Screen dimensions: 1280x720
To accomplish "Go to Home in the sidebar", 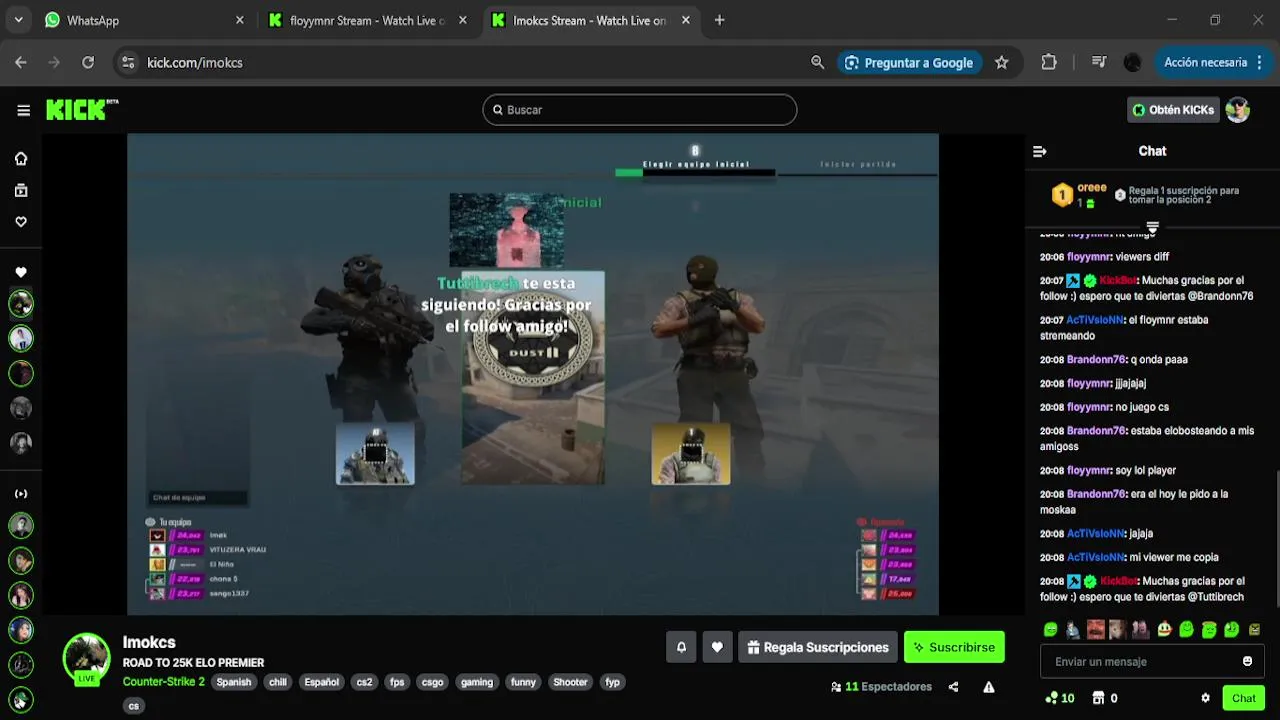I will click(21, 158).
